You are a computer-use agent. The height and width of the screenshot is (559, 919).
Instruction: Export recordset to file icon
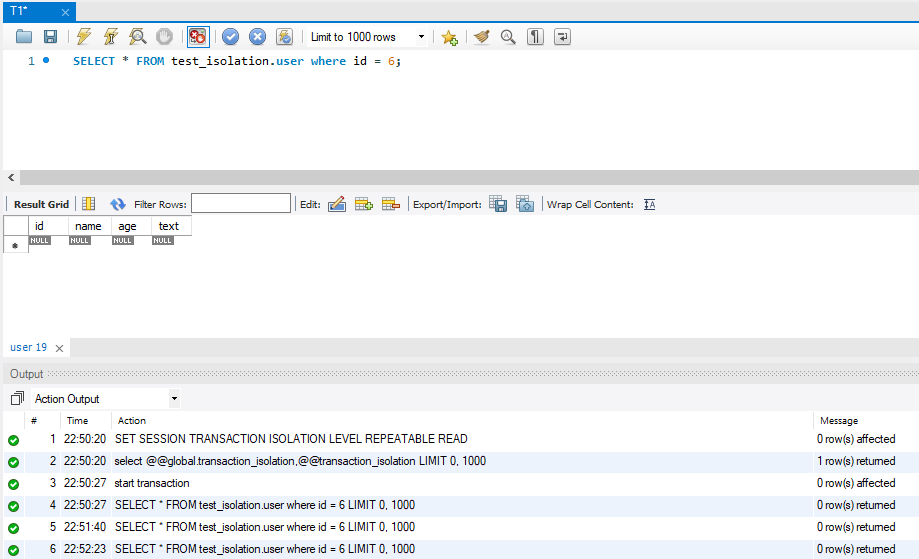coord(498,204)
